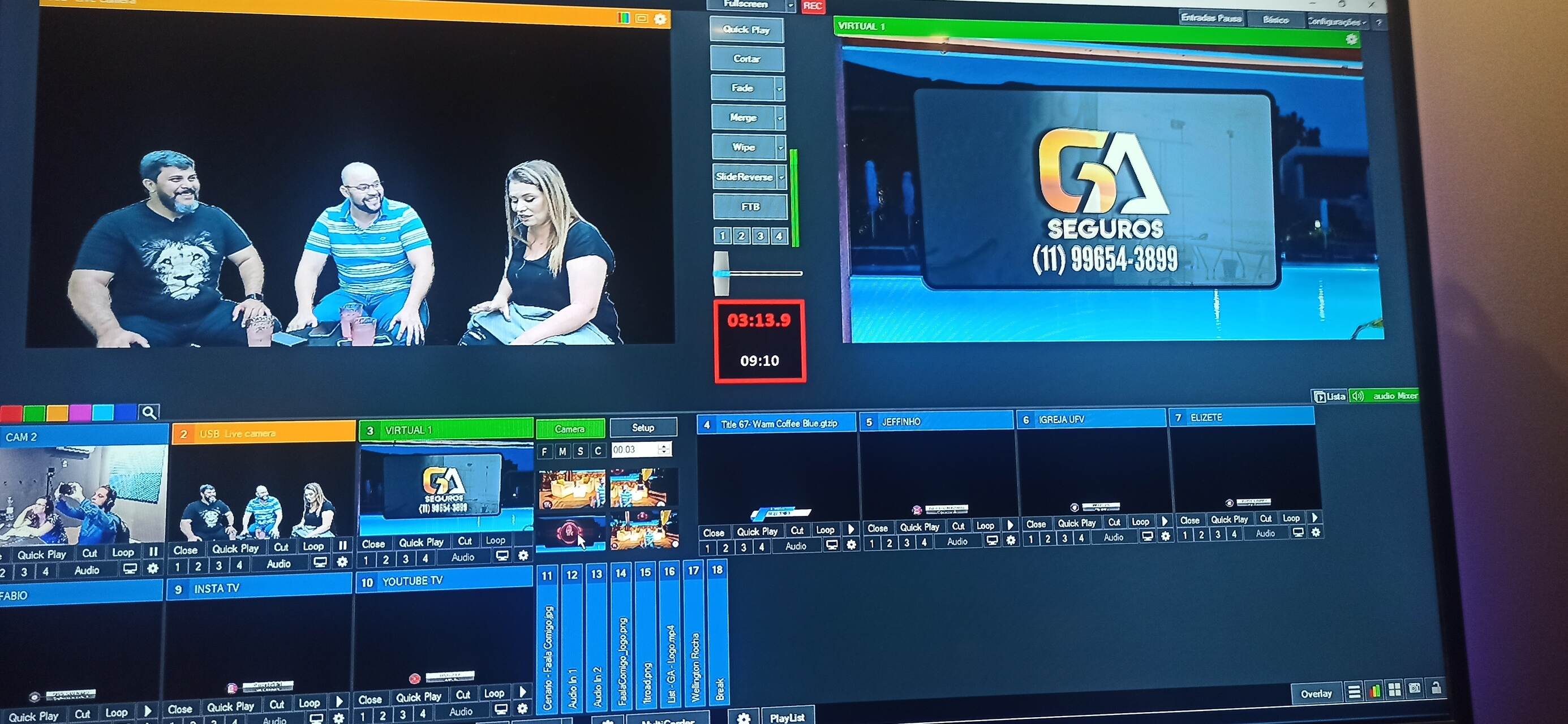The image size is (1568, 724).
Task: Adjust the 00:03 duration stepper arrows
Action: tap(664, 449)
